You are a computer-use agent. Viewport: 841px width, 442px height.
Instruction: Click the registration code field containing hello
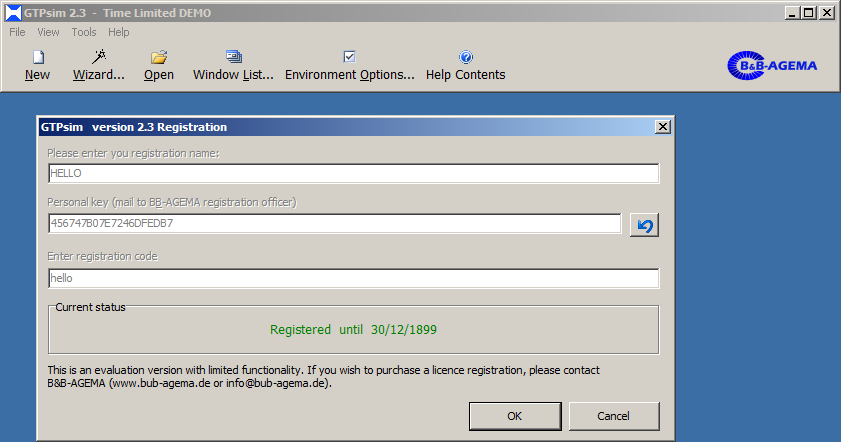pyautogui.click(x=353, y=278)
